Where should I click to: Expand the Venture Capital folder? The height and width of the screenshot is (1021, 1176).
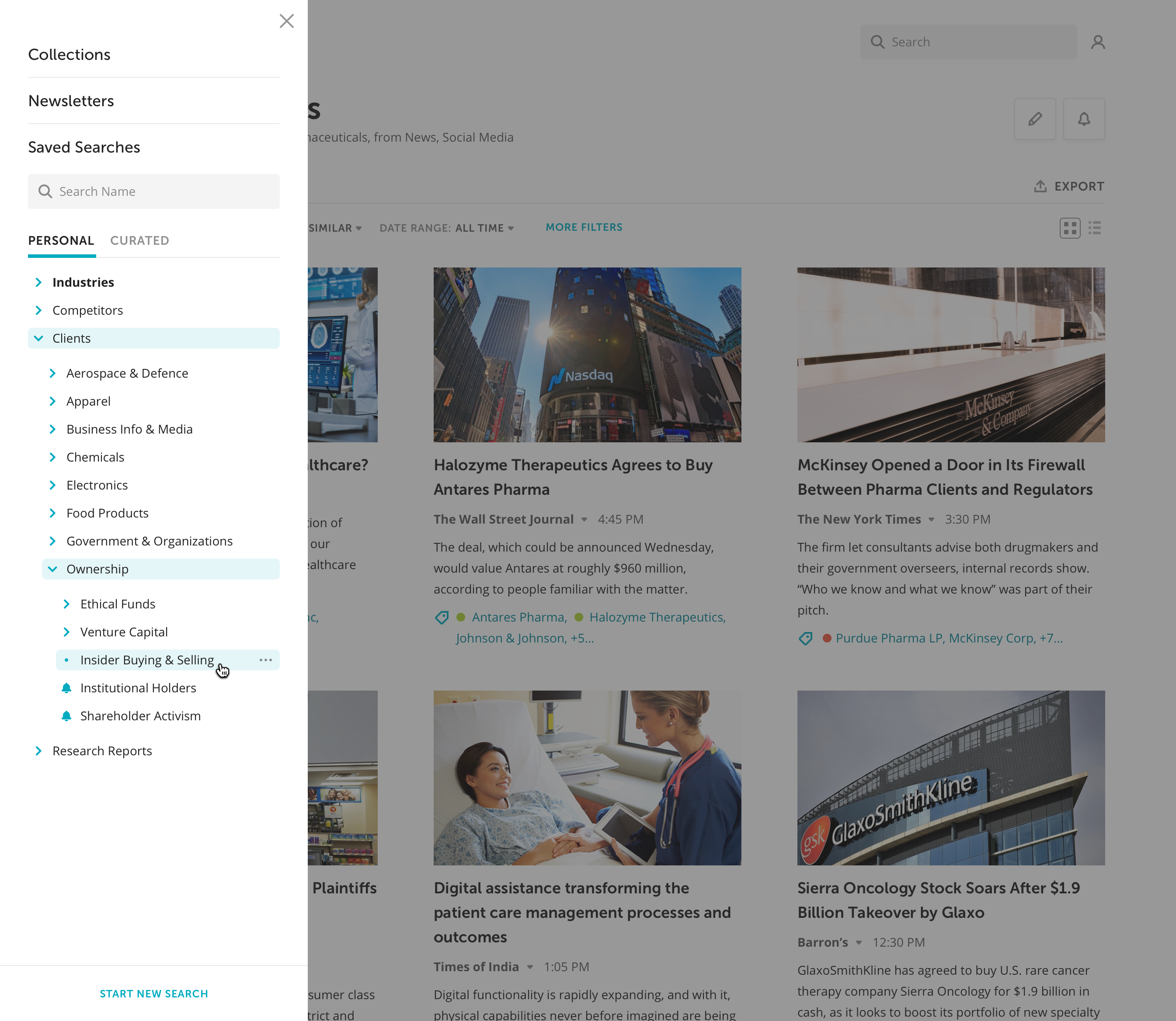(66, 632)
